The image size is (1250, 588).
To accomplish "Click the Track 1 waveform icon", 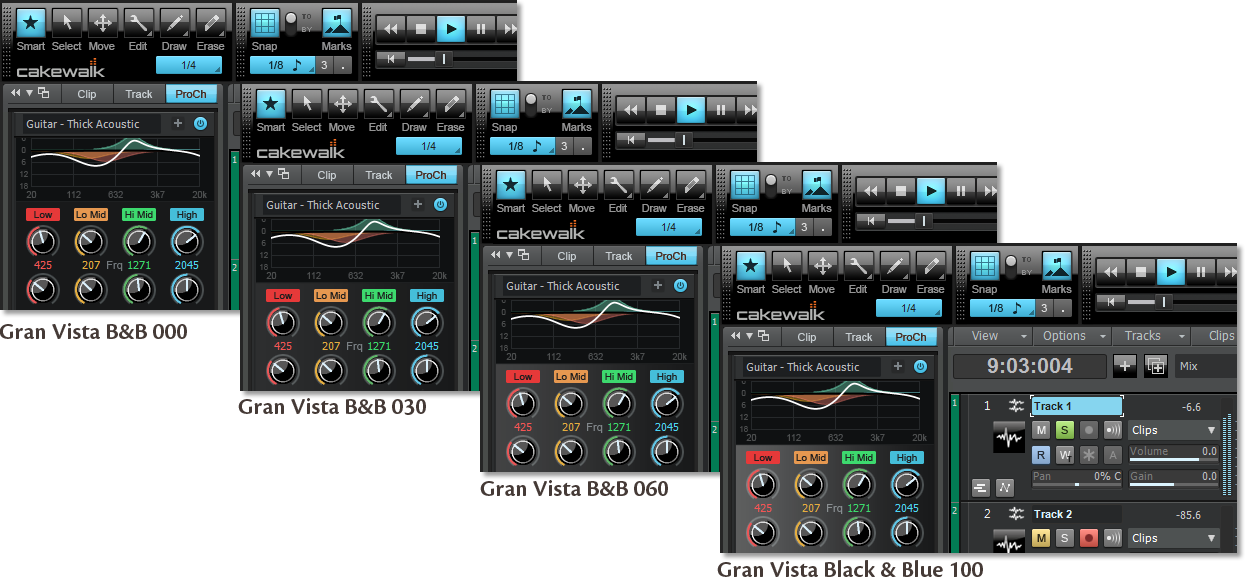I will click(1009, 438).
